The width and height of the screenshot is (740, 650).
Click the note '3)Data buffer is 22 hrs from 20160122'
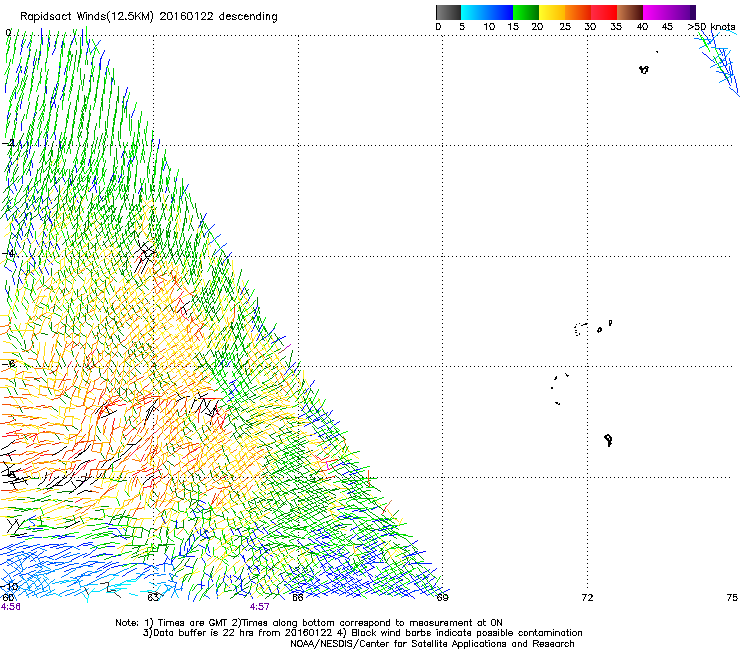(237, 633)
